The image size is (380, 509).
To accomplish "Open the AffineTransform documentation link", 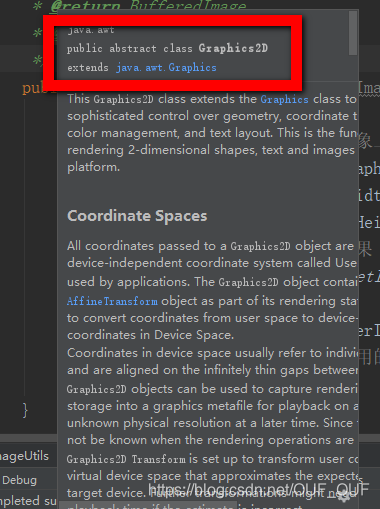I will (112, 301).
